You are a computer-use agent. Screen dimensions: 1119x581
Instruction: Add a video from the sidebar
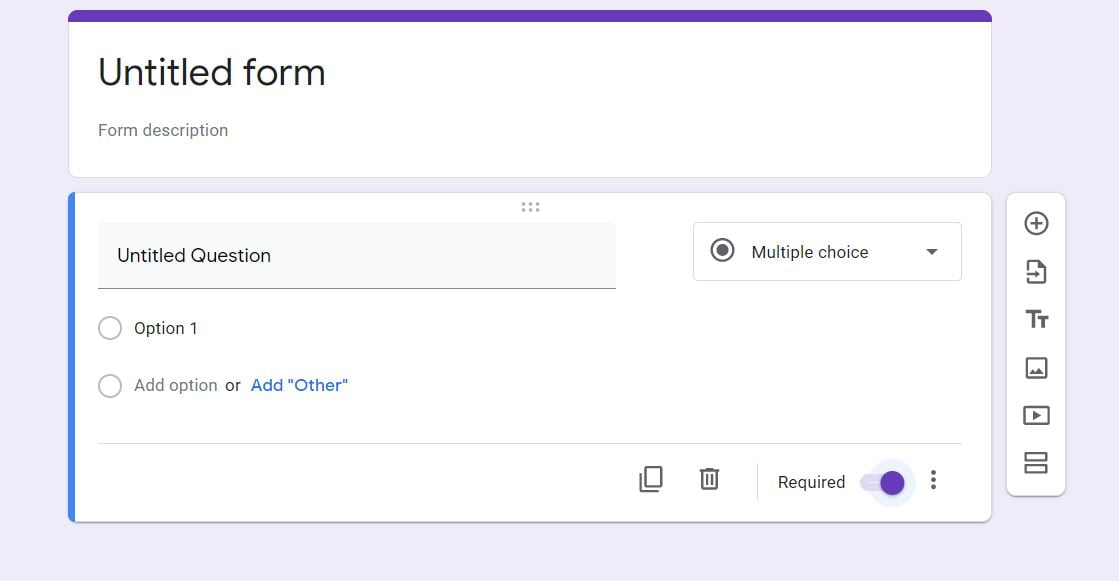pos(1036,415)
